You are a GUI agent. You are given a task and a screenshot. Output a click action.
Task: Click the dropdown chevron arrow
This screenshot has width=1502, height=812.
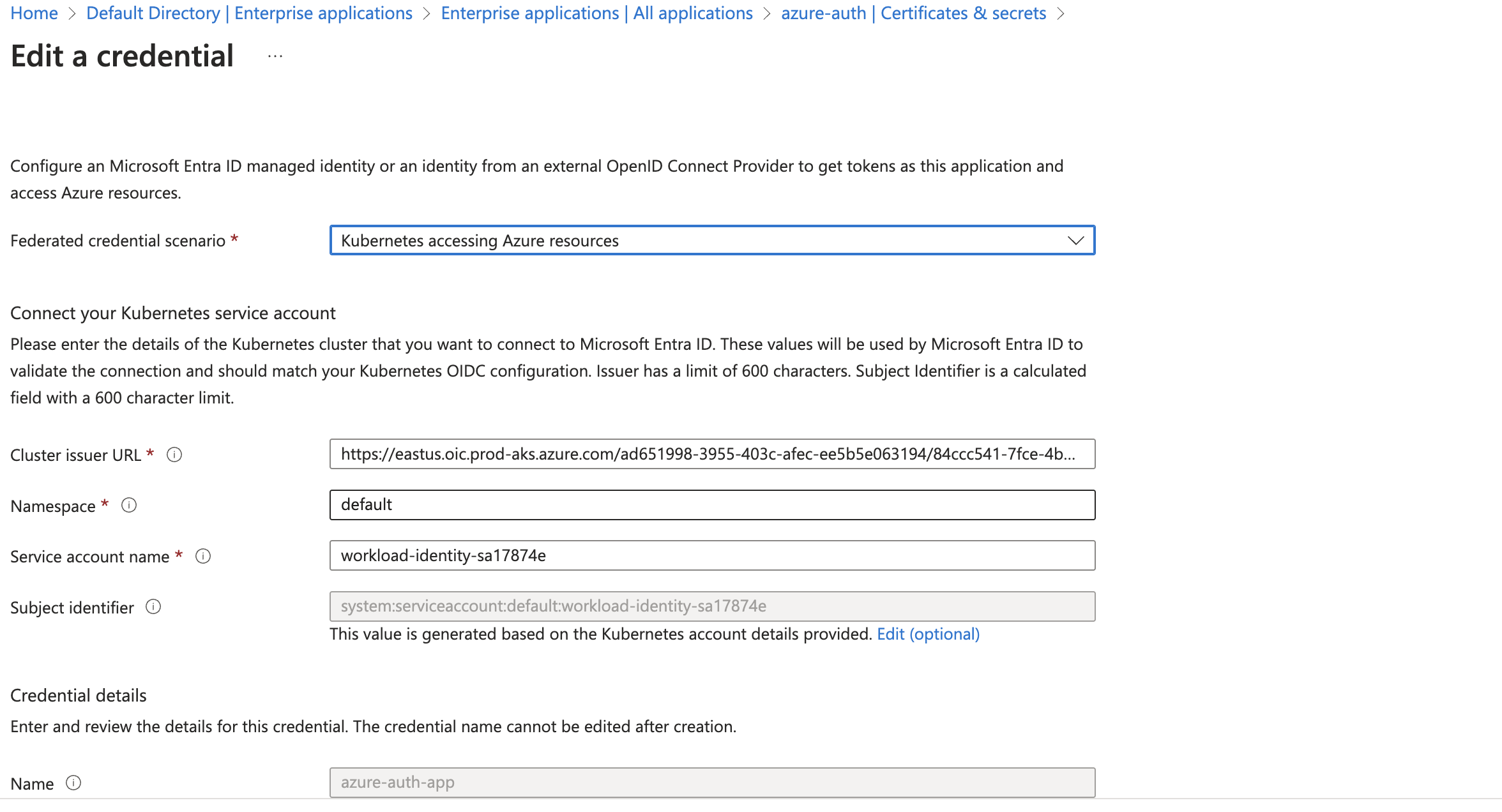click(x=1075, y=241)
